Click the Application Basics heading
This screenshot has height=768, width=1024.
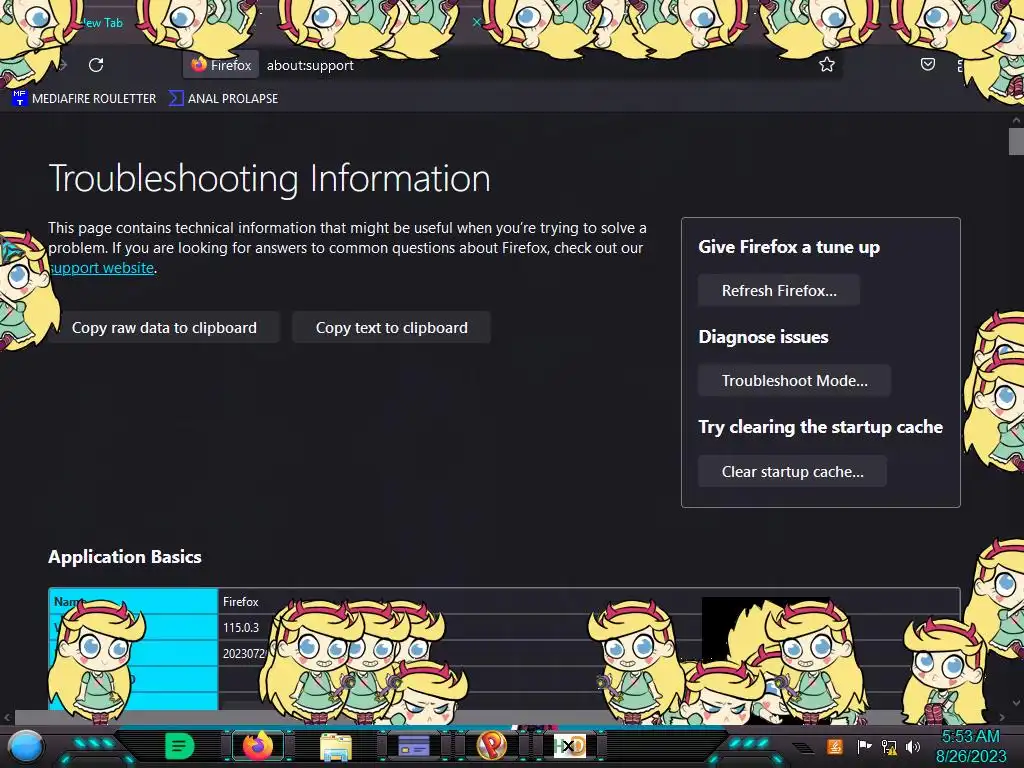pyautogui.click(x=125, y=556)
